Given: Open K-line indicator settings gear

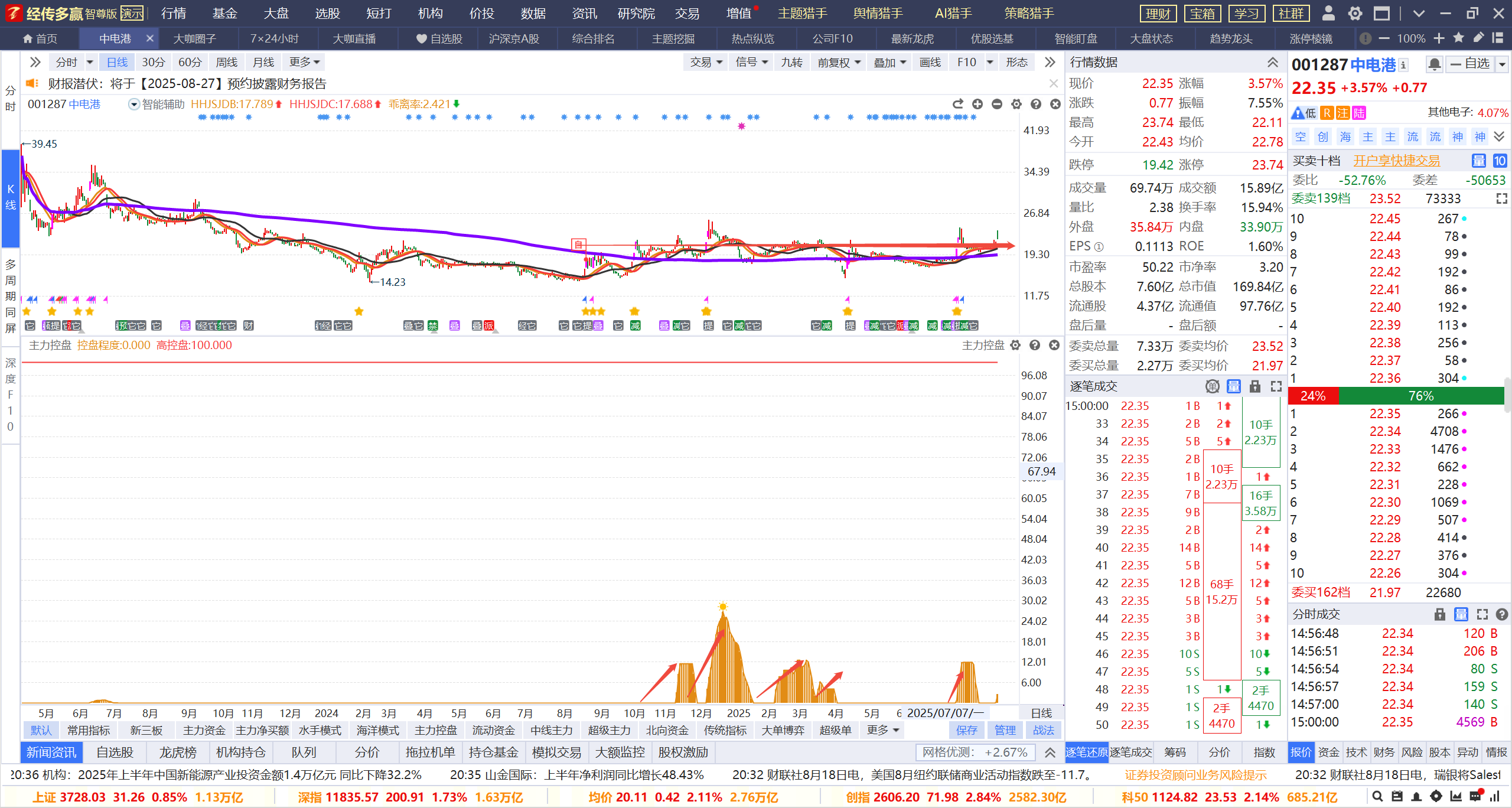Looking at the screenshot, I should pos(1016,104).
